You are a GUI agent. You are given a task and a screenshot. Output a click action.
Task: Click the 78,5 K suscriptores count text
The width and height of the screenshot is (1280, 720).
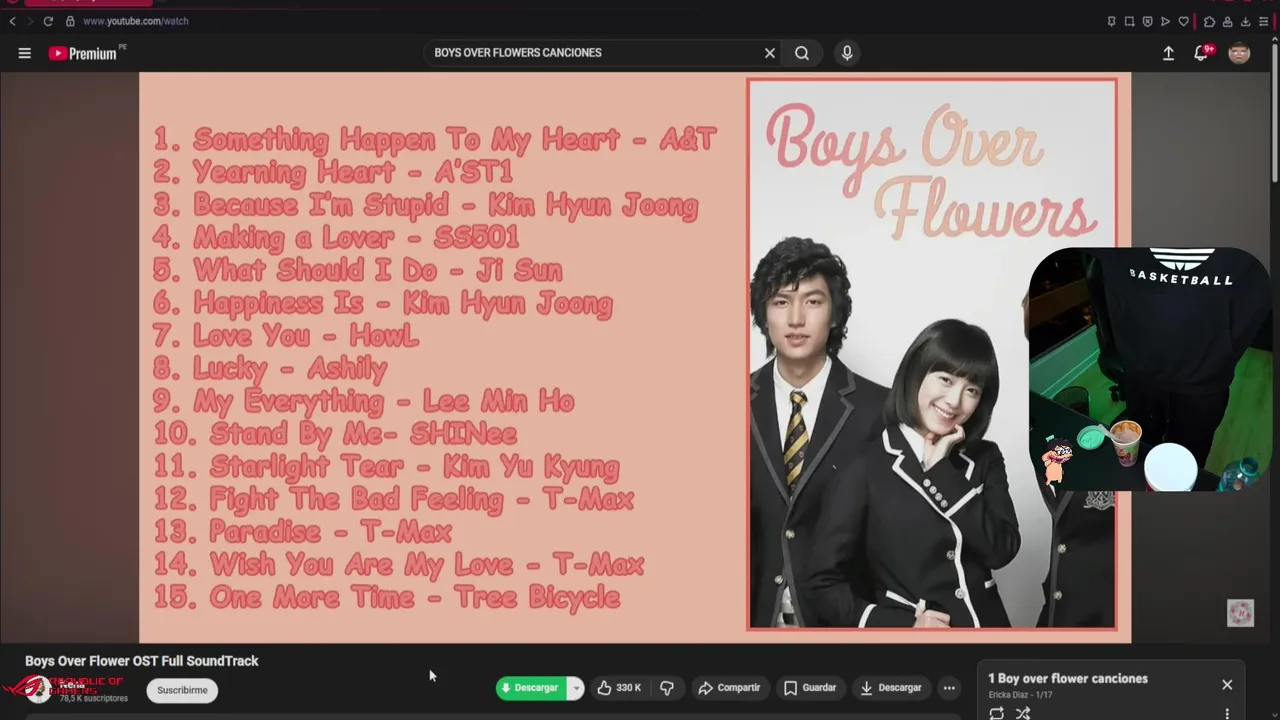click(94, 698)
